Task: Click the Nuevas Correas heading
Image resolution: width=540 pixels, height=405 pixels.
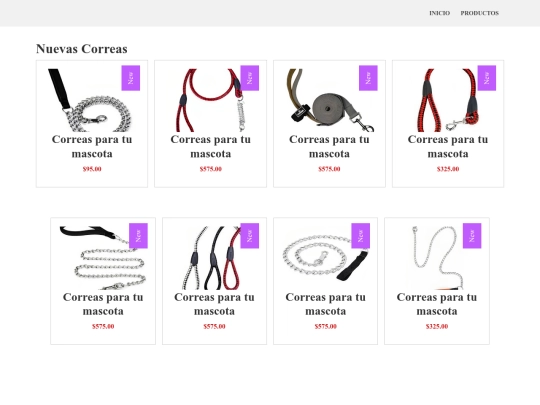Action: (x=82, y=49)
